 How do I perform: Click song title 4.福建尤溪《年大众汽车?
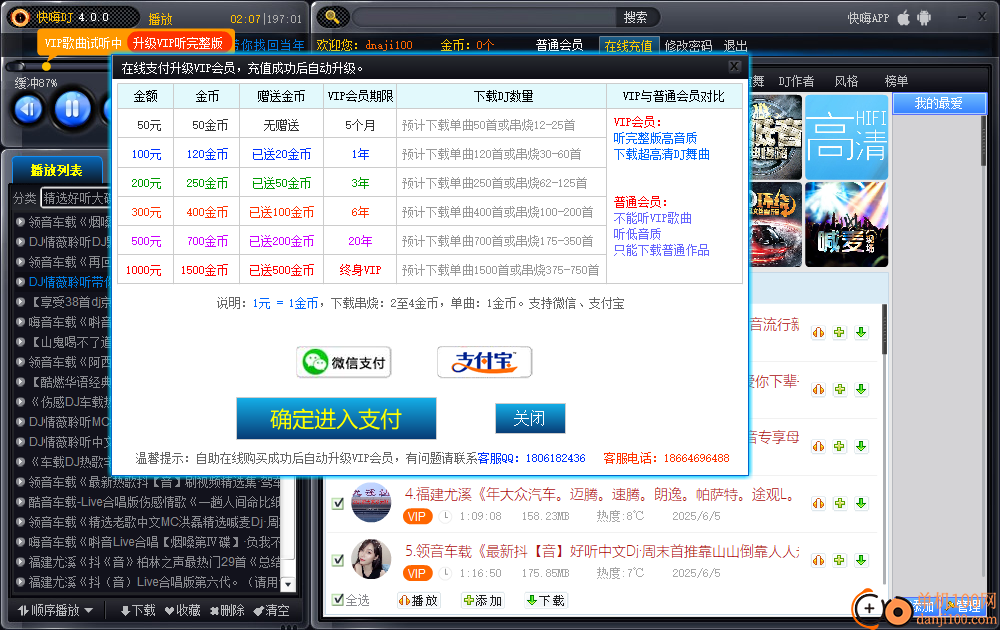[x=599, y=494]
